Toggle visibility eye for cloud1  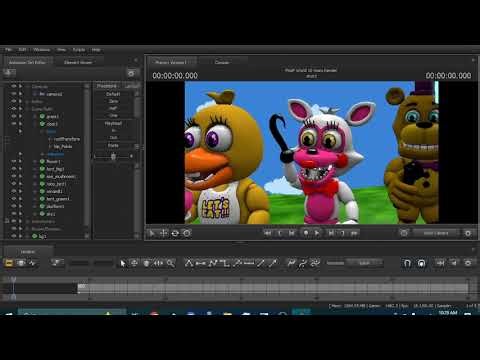coord(14,124)
